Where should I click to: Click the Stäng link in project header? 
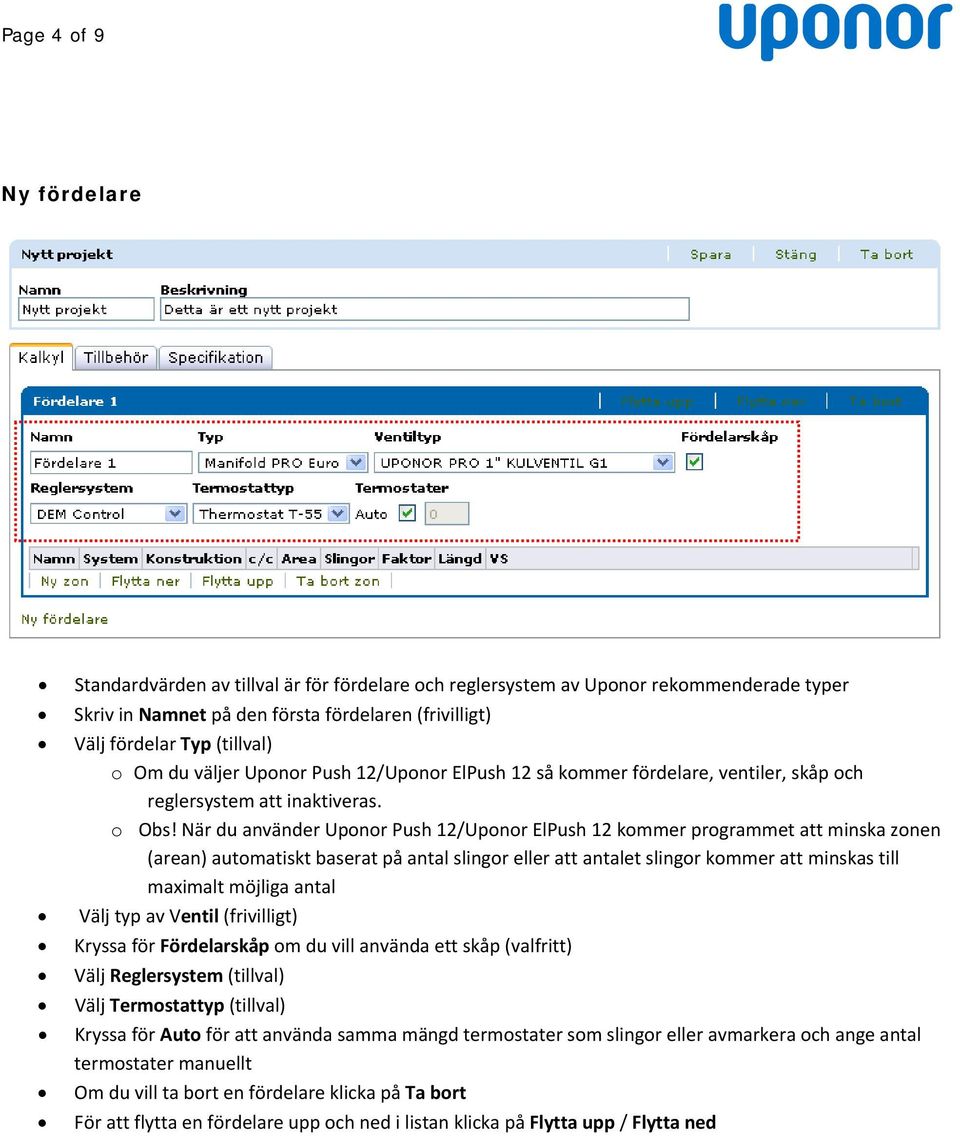coord(796,254)
